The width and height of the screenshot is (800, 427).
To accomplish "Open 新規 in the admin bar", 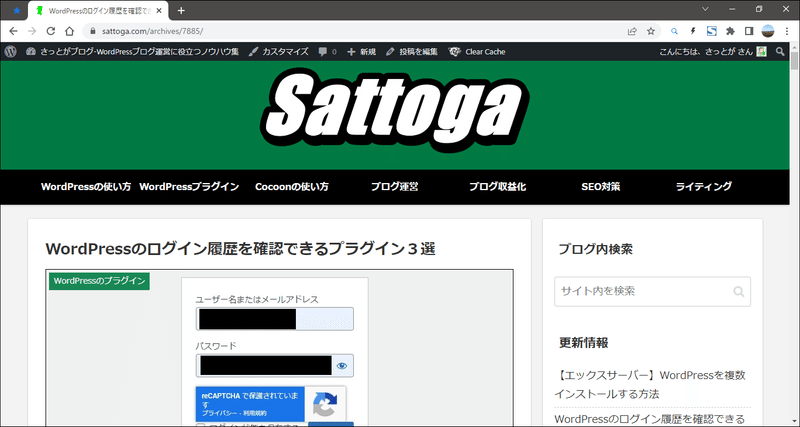I will pos(361,52).
